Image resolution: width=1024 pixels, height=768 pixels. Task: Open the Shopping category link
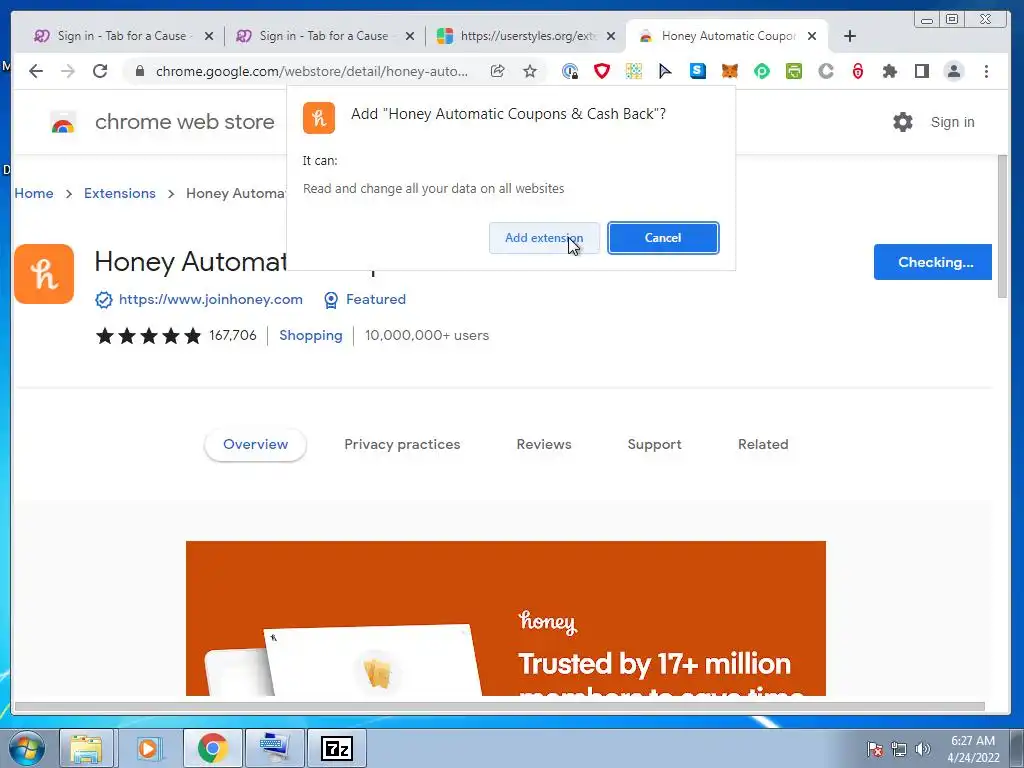pyautogui.click(x=311, y=335)
